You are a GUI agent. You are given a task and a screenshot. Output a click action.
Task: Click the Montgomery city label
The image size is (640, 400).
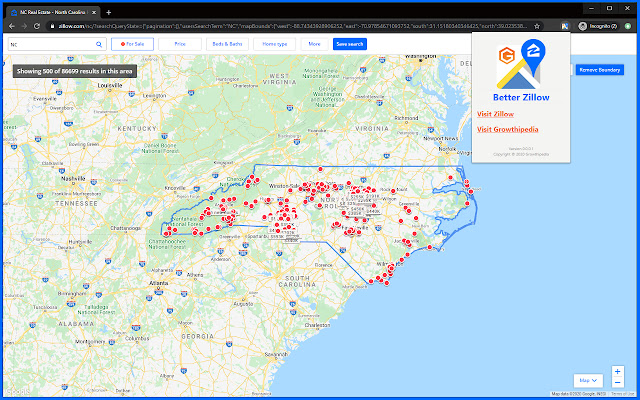[x=90, y=341]
